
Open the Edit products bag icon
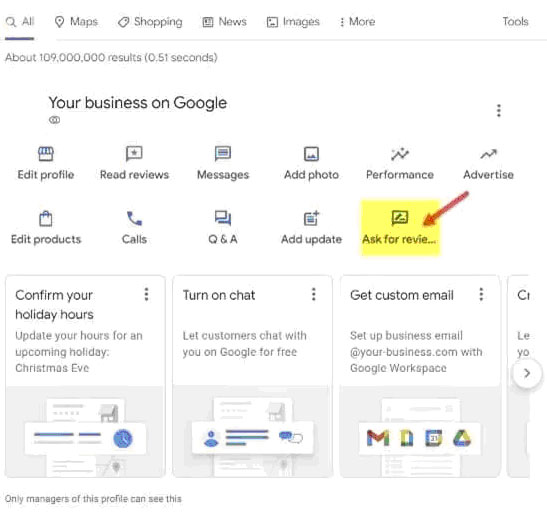coord(46,219)
